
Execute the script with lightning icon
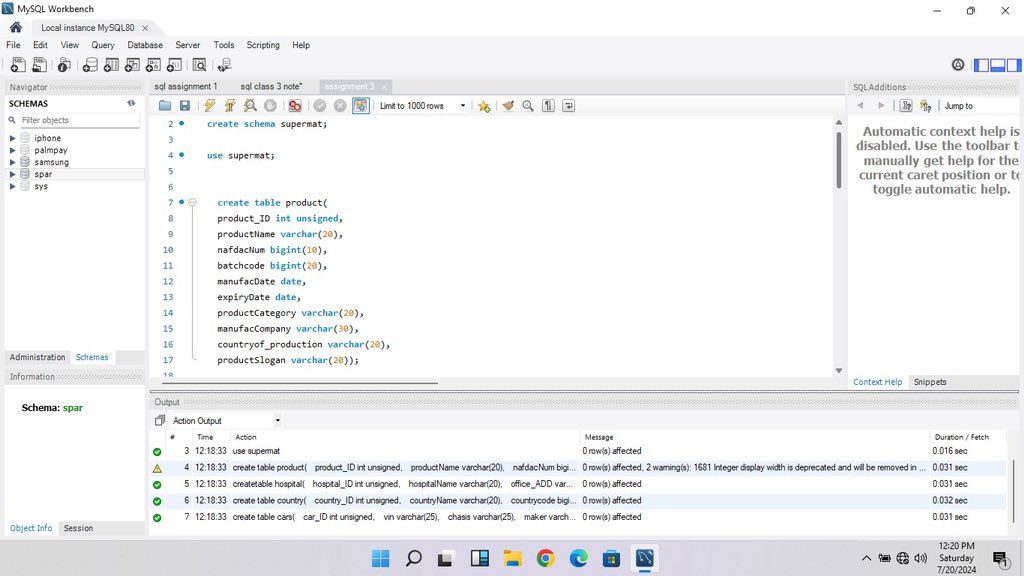pos(210,106)
